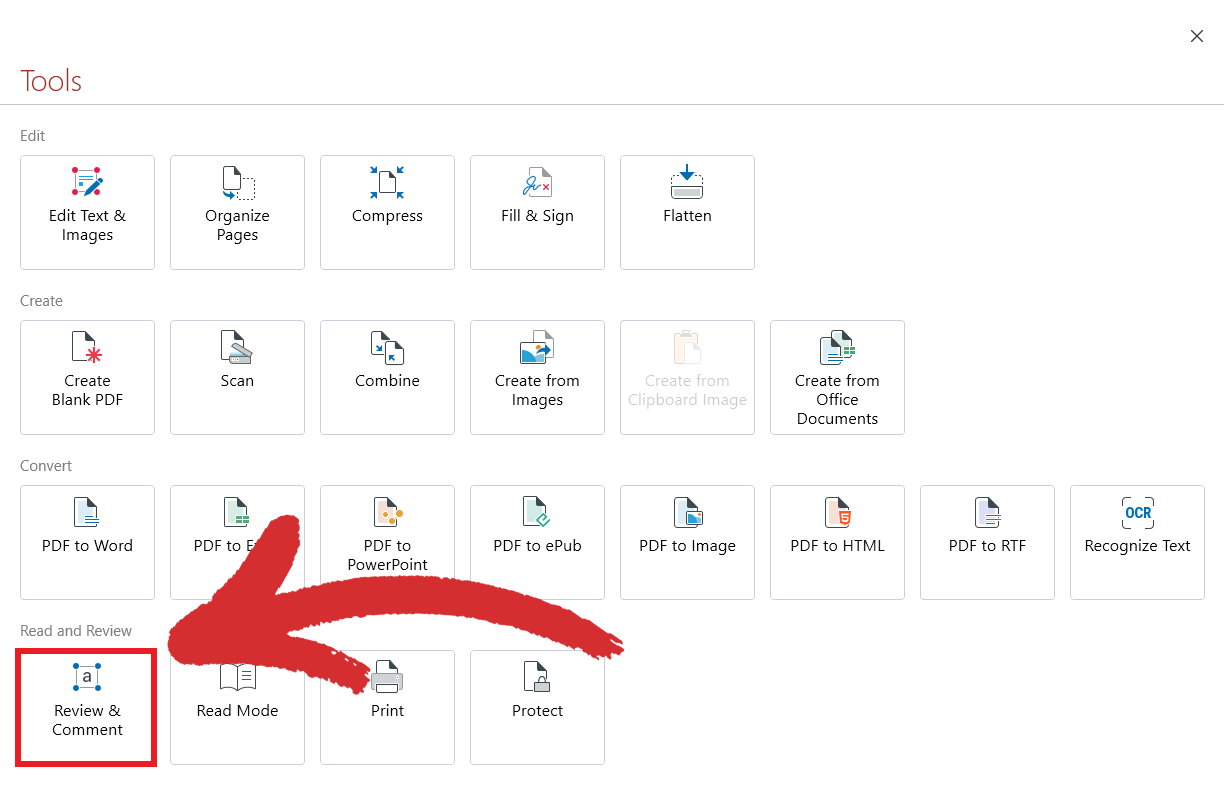
Task: Open the Organize Pages tool
Action: 237,212
